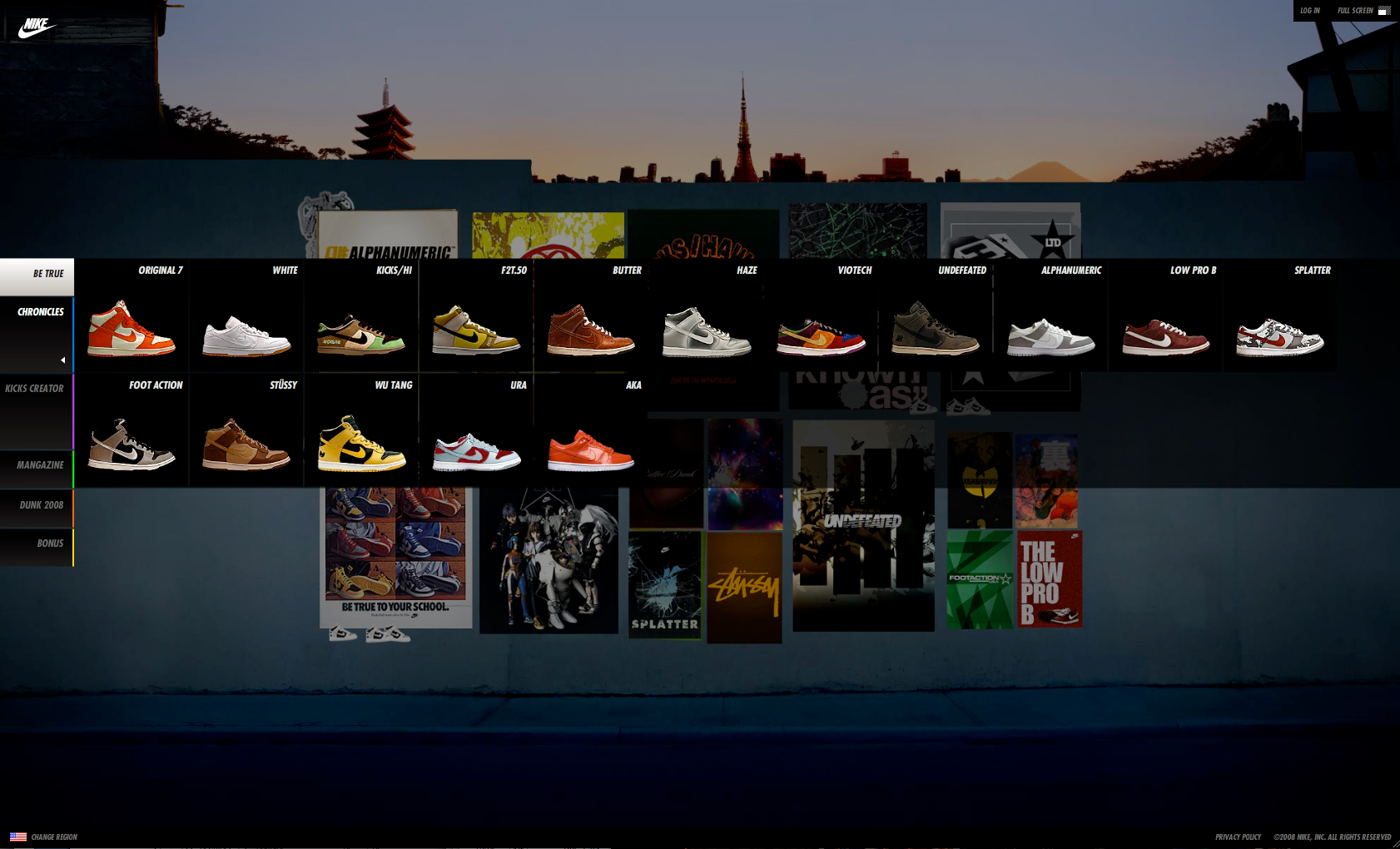Select the Alphanumeric grey-white shoe
This screenshot has height=849, width=1400.
point(1050,336)
